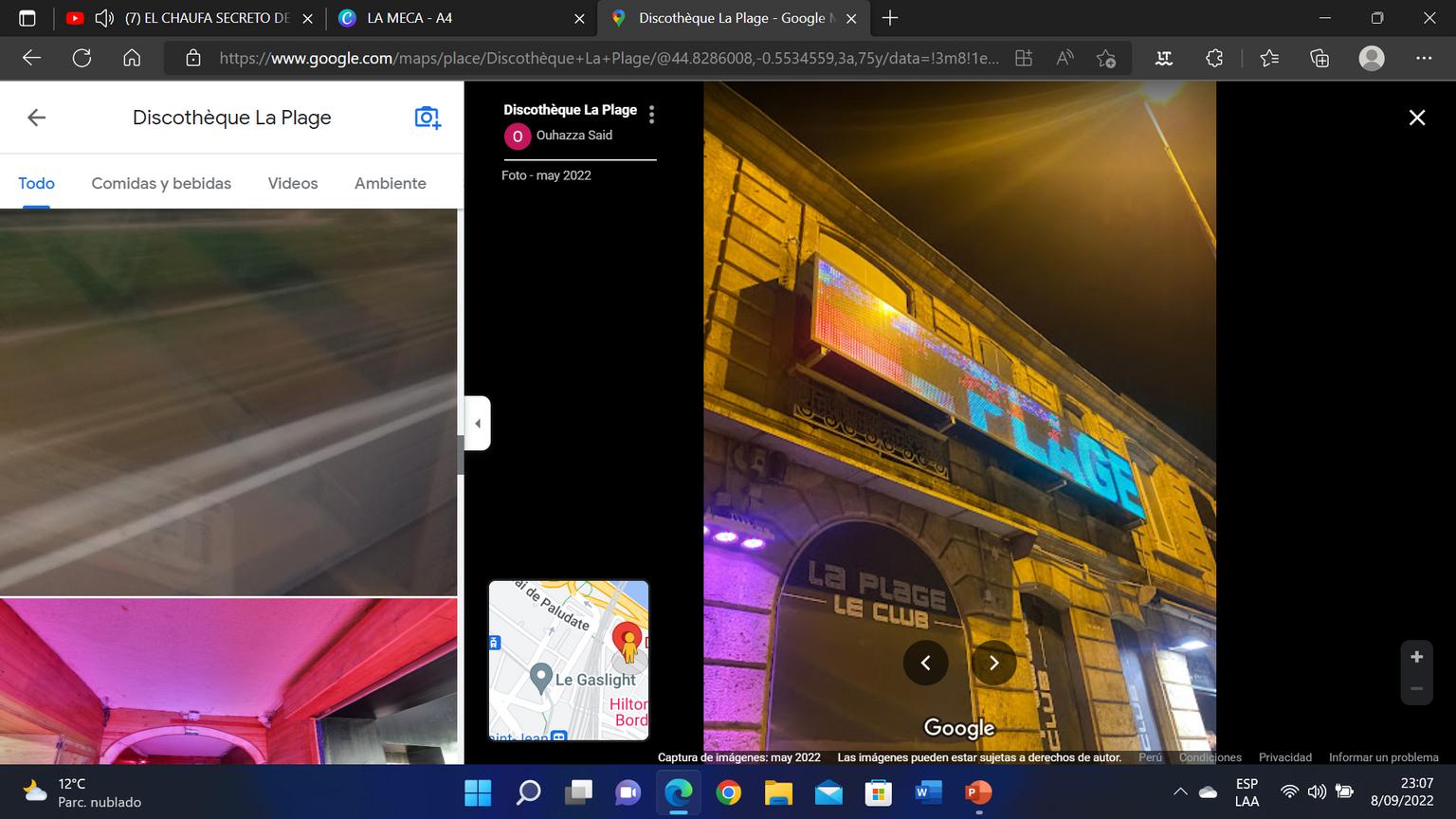Show the previous photo
1456x819 pixels.
[x=926, y=663]
